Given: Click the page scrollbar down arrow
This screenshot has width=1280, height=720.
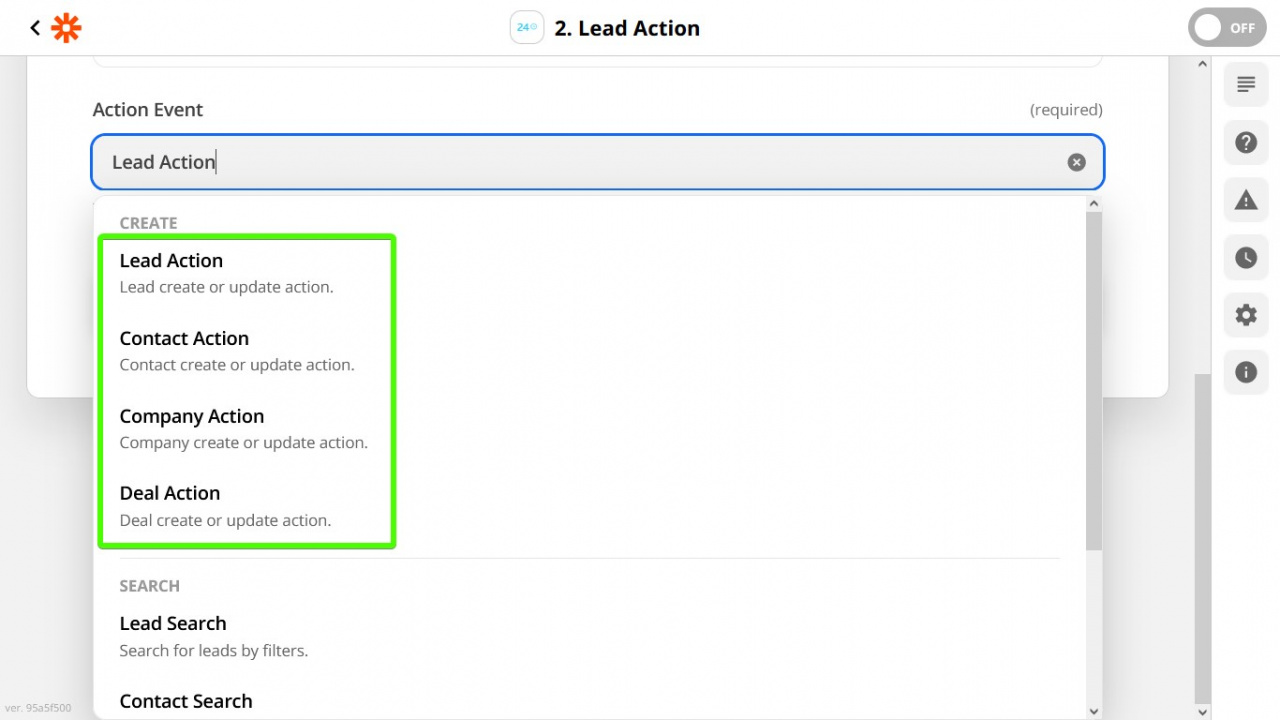Looking at the screenshot, I should (1202, 711).
